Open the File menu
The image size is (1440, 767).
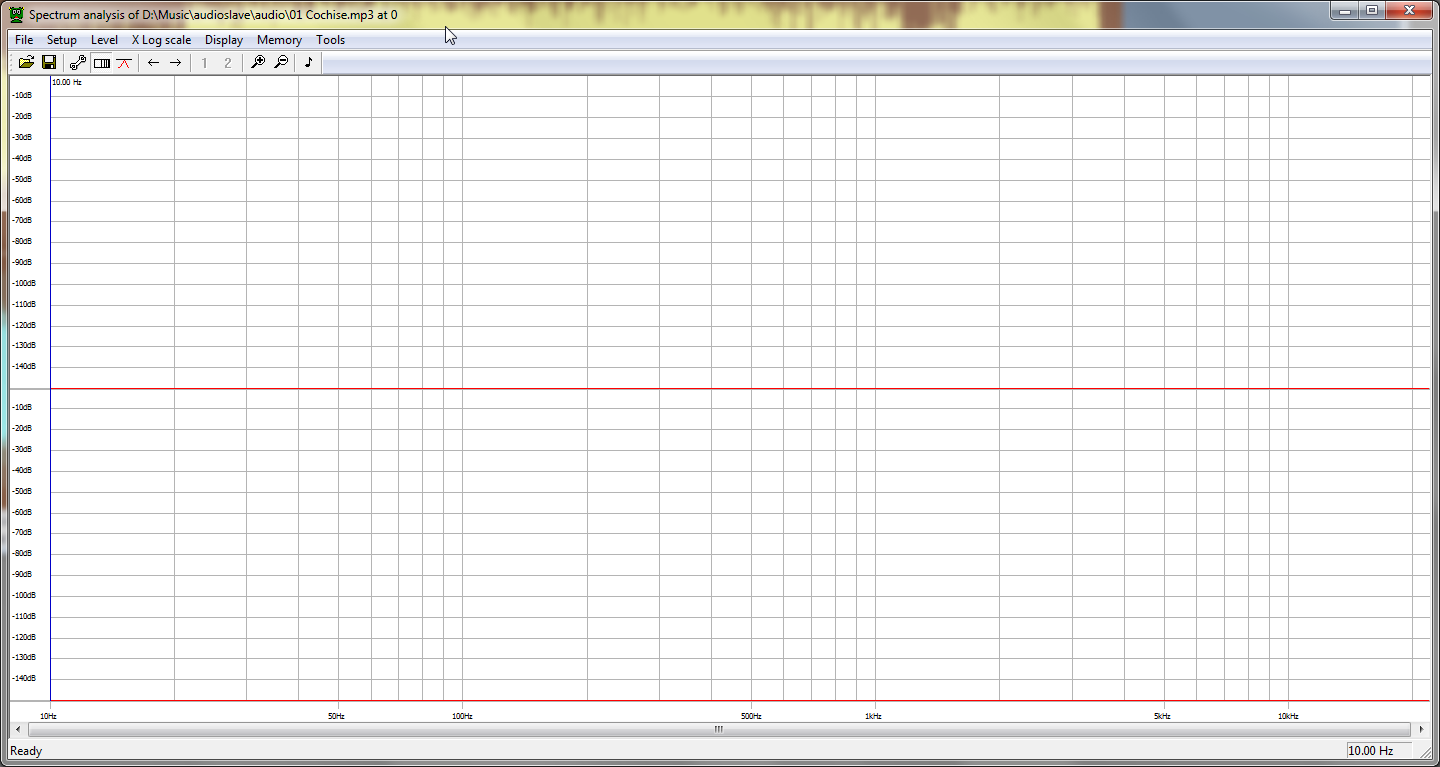[24, 40]
